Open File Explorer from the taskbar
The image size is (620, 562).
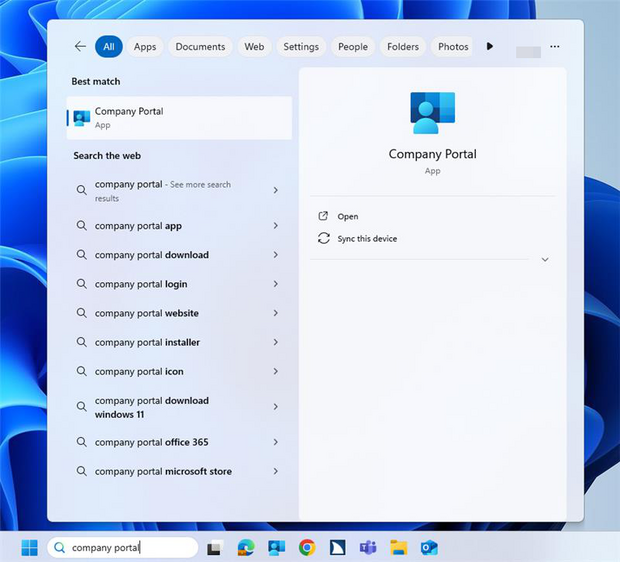click(x=399, y=548)
